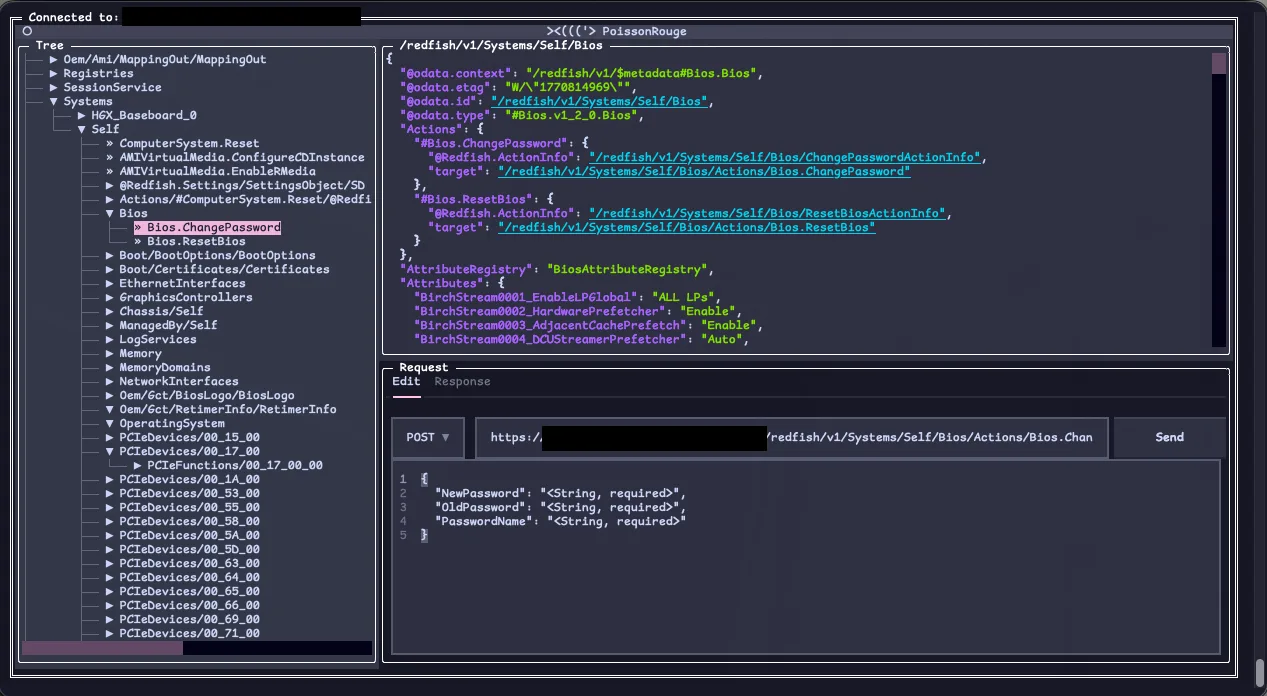Select the Bios.ChangePassword action in the tree

point(207,227)
